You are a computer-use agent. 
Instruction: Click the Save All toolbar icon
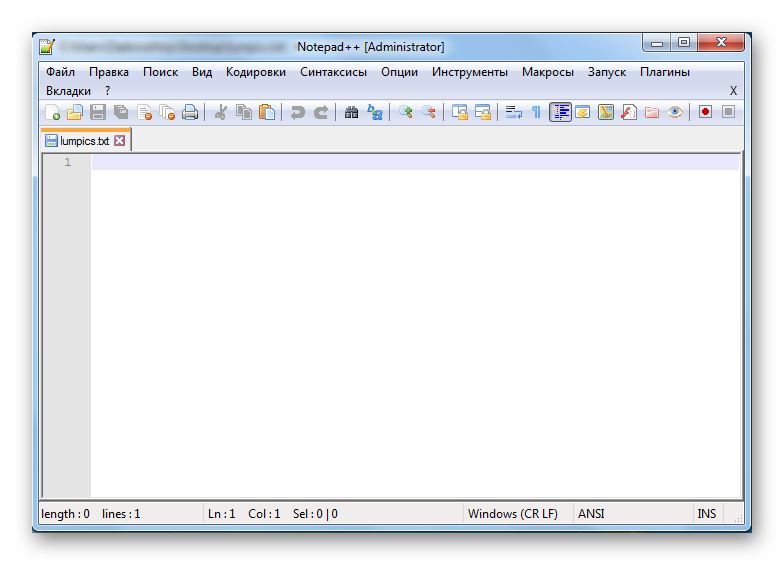click(121, 112)
